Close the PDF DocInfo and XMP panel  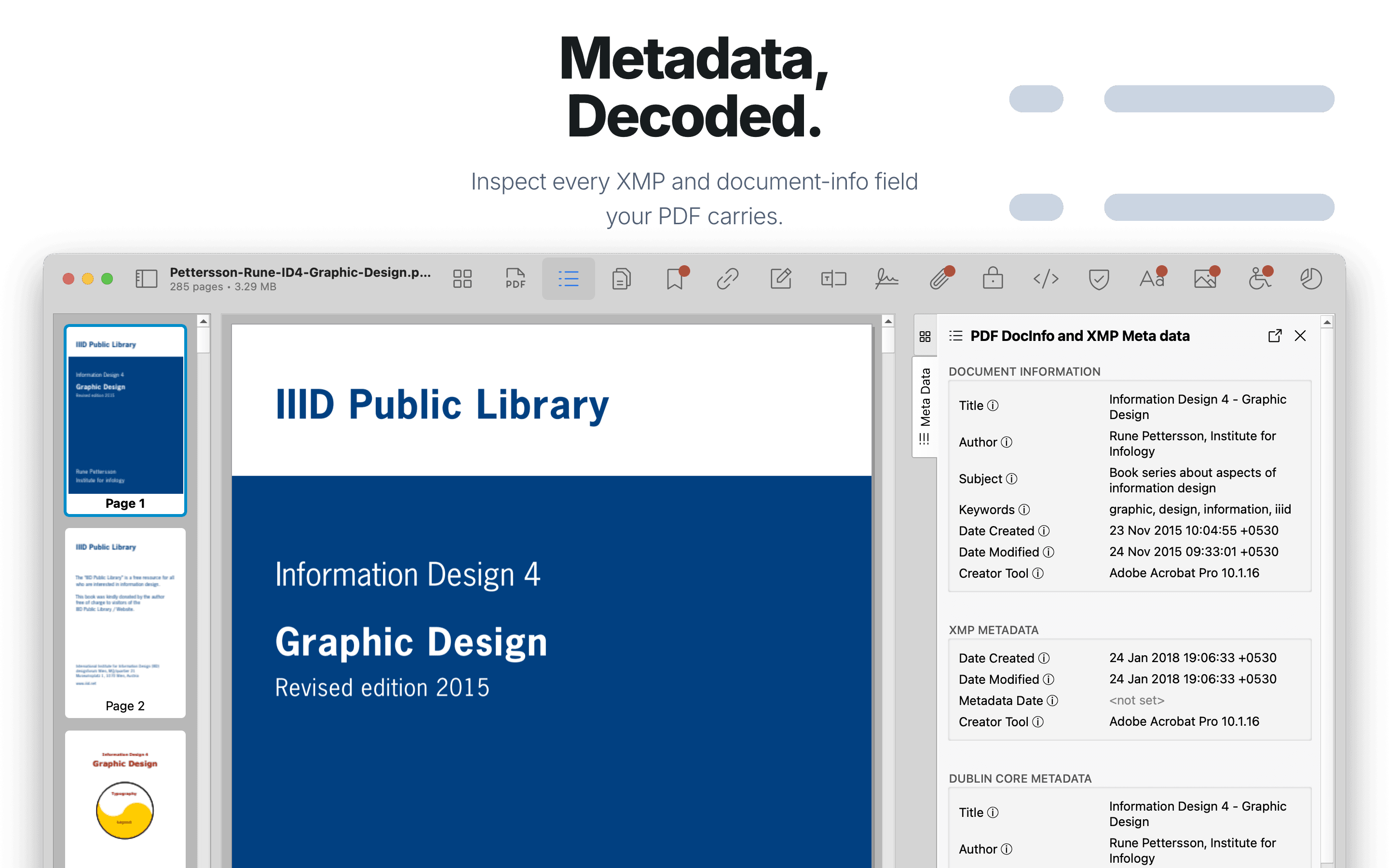1300,336
